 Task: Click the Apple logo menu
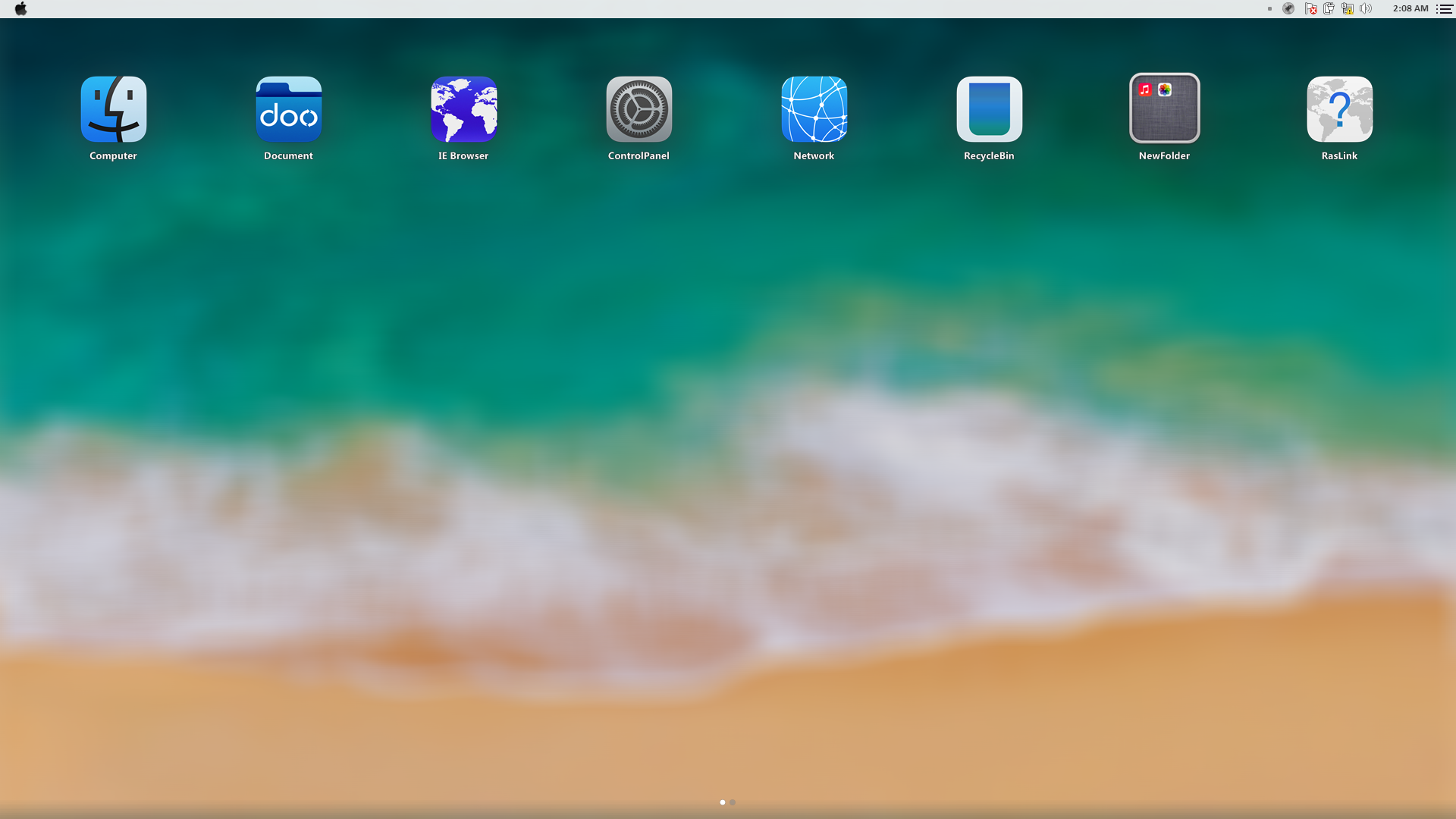point(20,8)
